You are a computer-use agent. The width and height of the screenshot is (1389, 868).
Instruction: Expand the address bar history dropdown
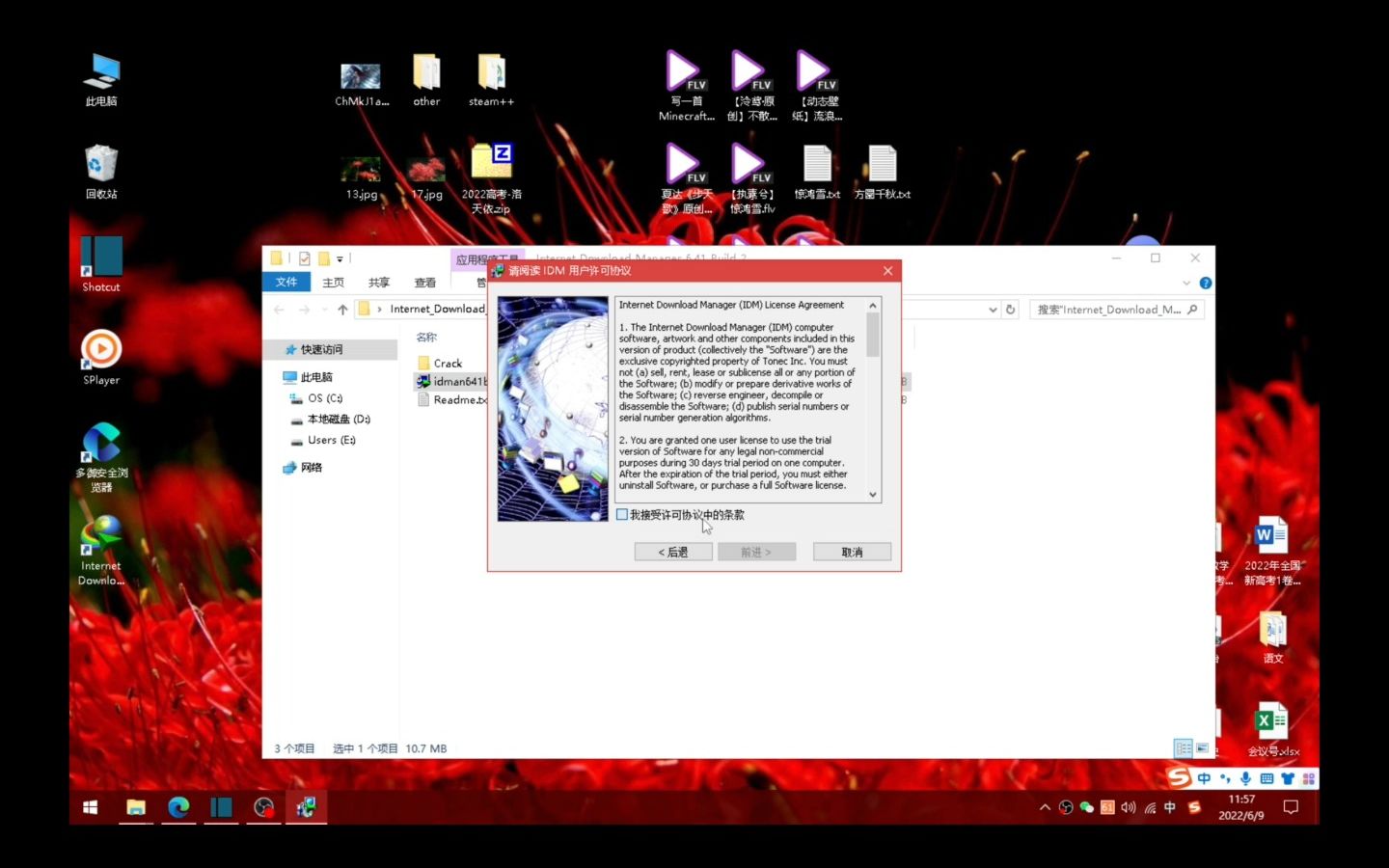click(x=993, y=310)
